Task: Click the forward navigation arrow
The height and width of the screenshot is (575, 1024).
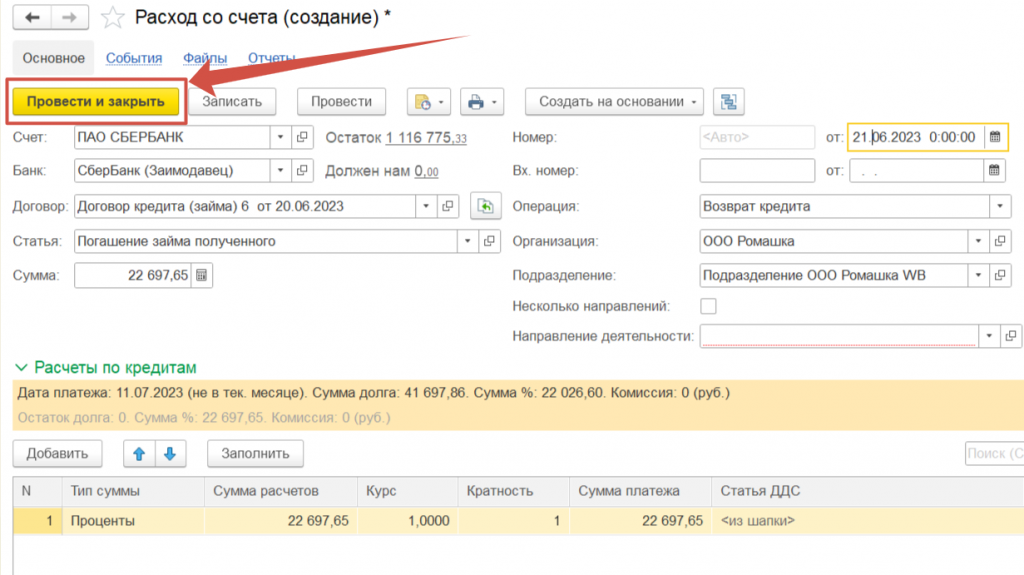Action: click(69, 18)
